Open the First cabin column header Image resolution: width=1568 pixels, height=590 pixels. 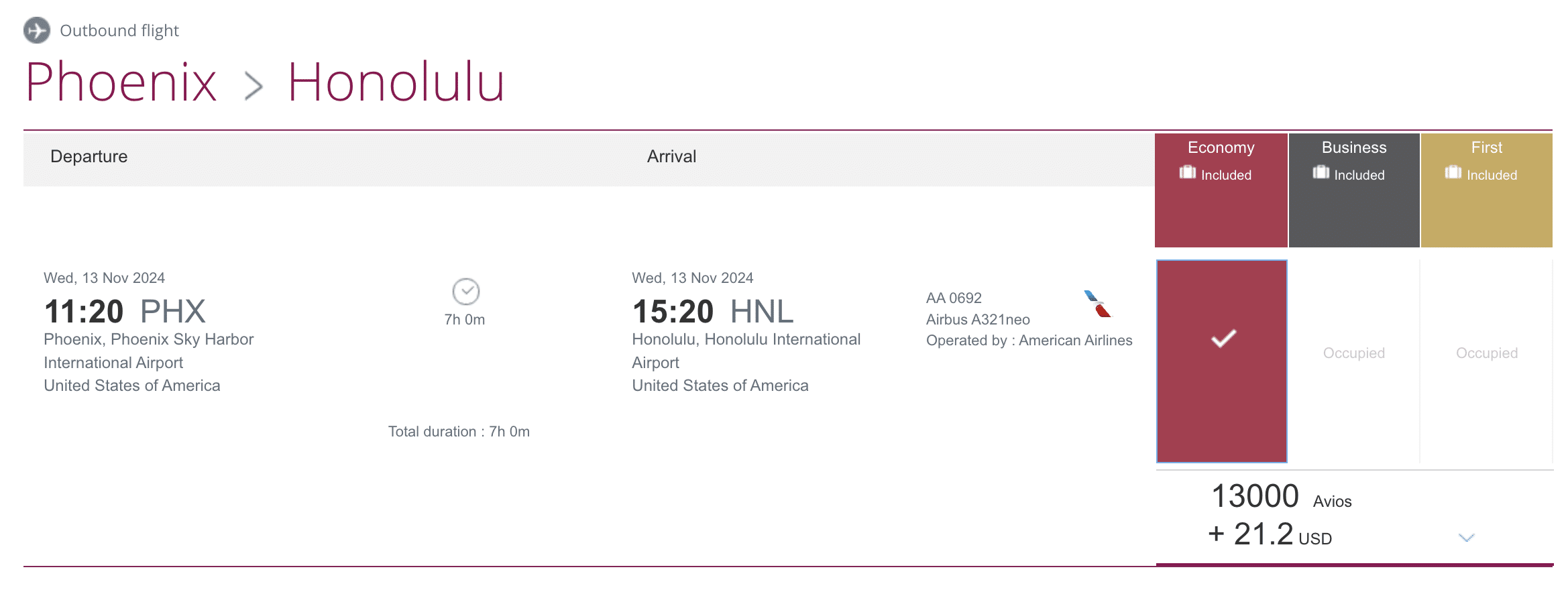click(x=1486, y=147)
